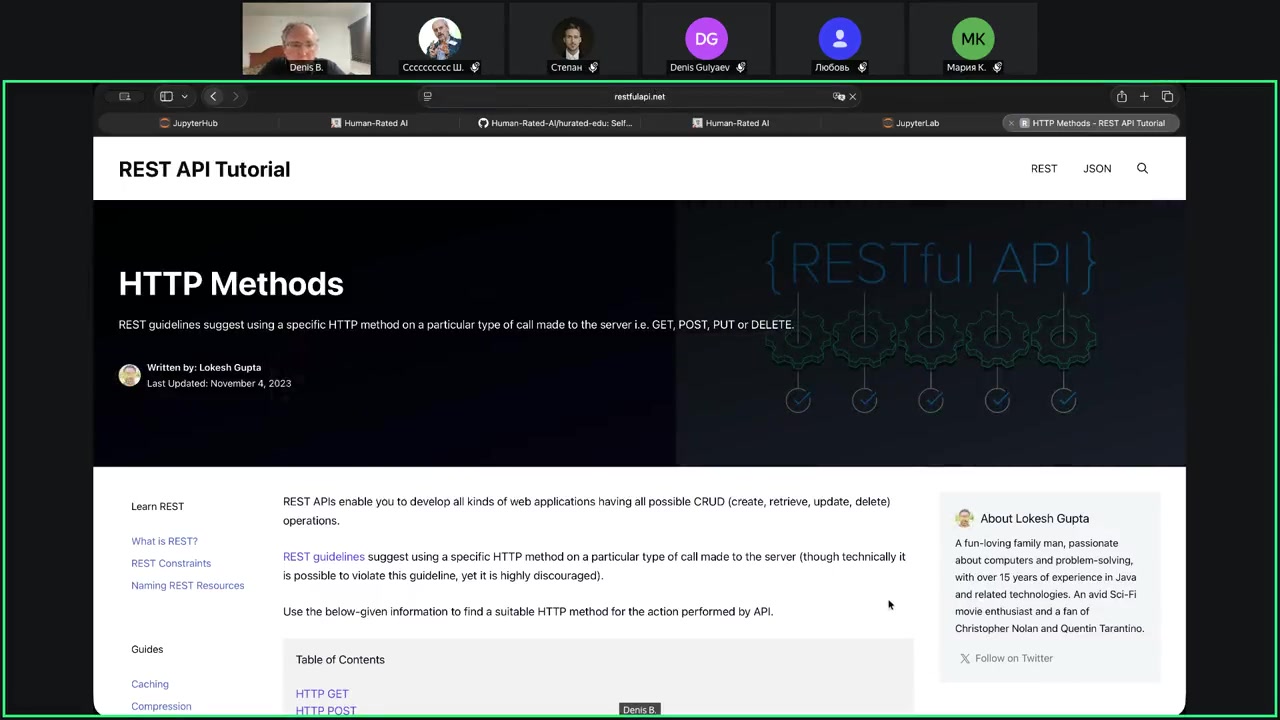Go back using the browser back arrow
1280x720 pixels.
[213, 97]
